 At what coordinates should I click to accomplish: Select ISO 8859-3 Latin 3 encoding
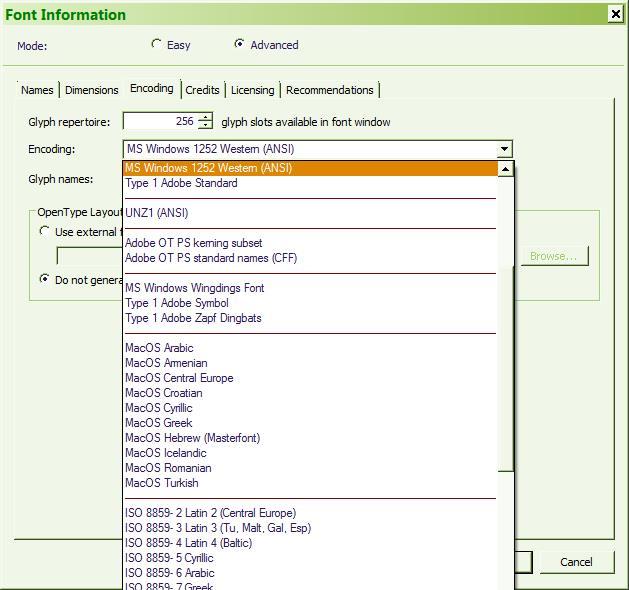(x=310, y=528)
